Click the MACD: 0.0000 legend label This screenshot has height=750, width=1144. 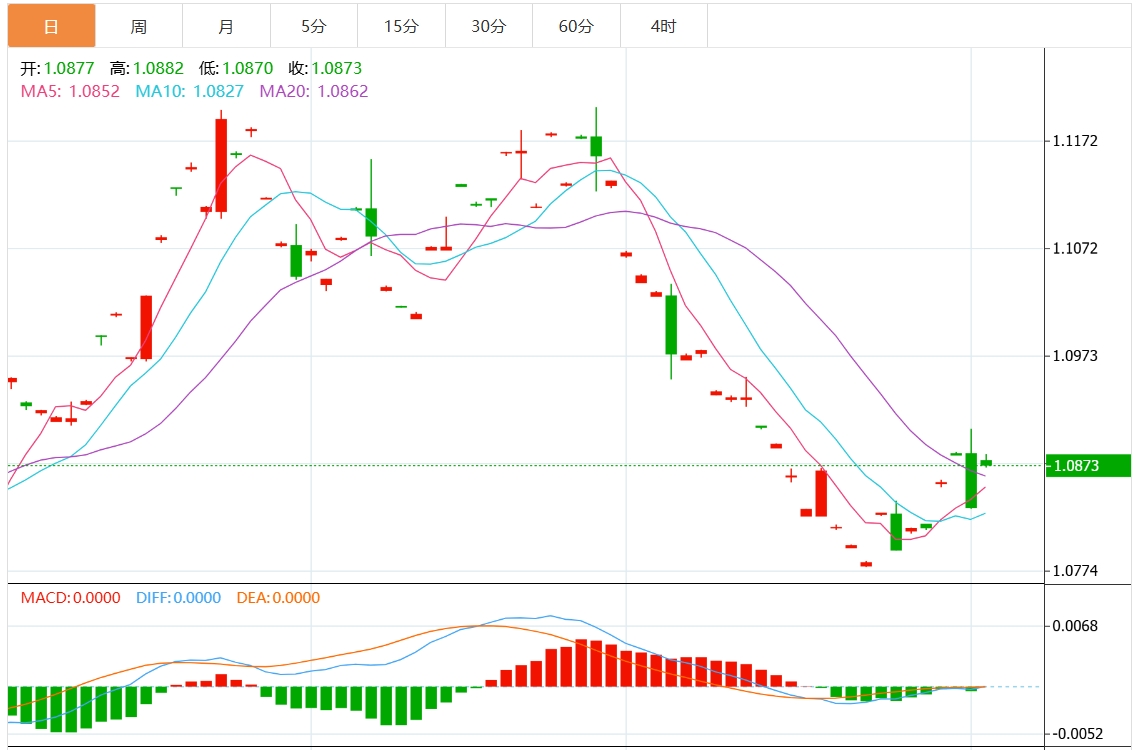tap(70, 598)
